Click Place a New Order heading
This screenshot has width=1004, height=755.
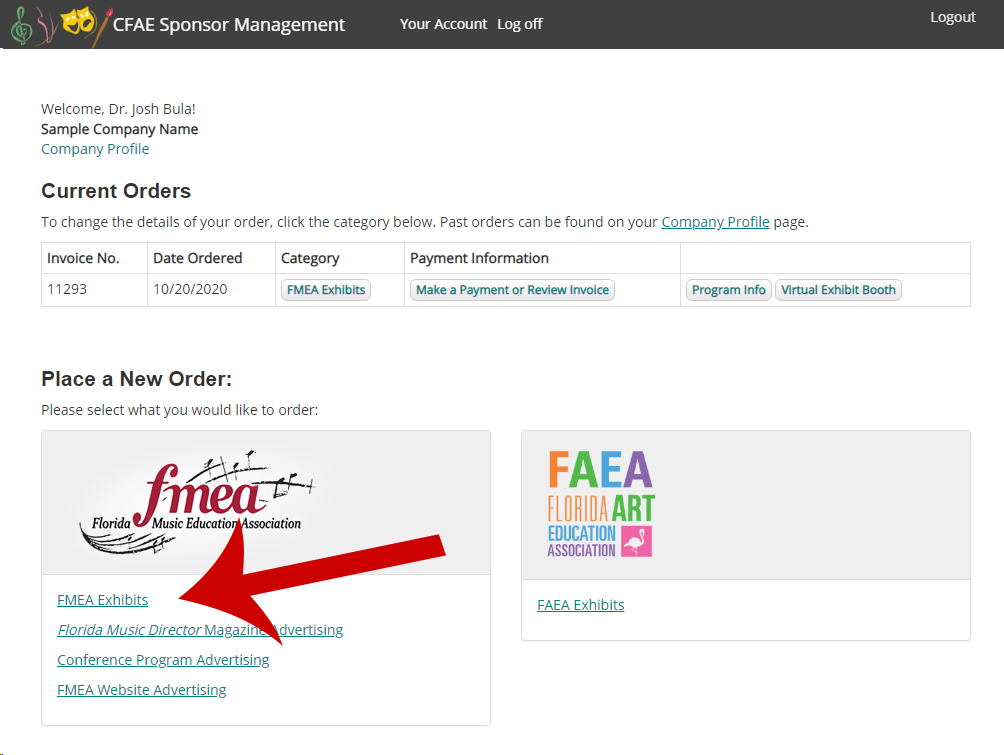pyautogui.click(x=136, y=379)
